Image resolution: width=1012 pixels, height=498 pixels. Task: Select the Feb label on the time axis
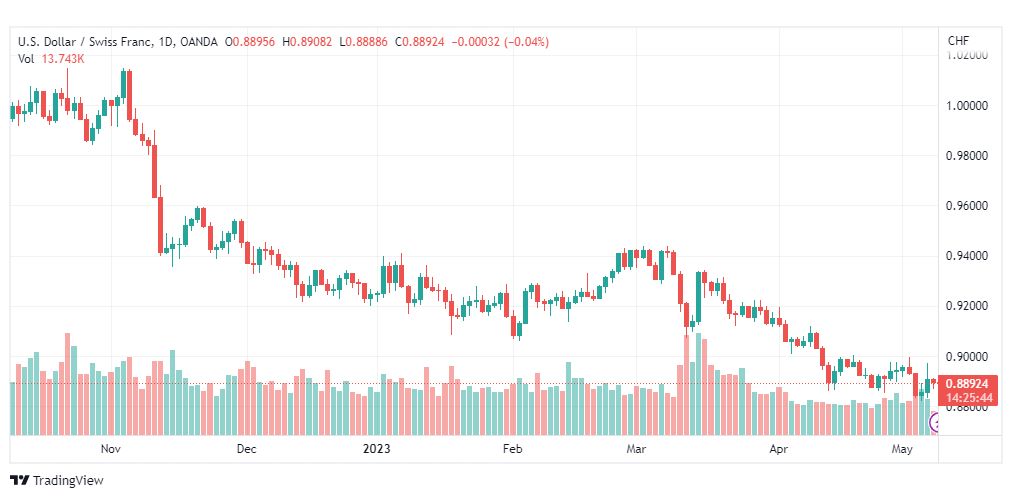pyautogui.click(x=511, y=449)
